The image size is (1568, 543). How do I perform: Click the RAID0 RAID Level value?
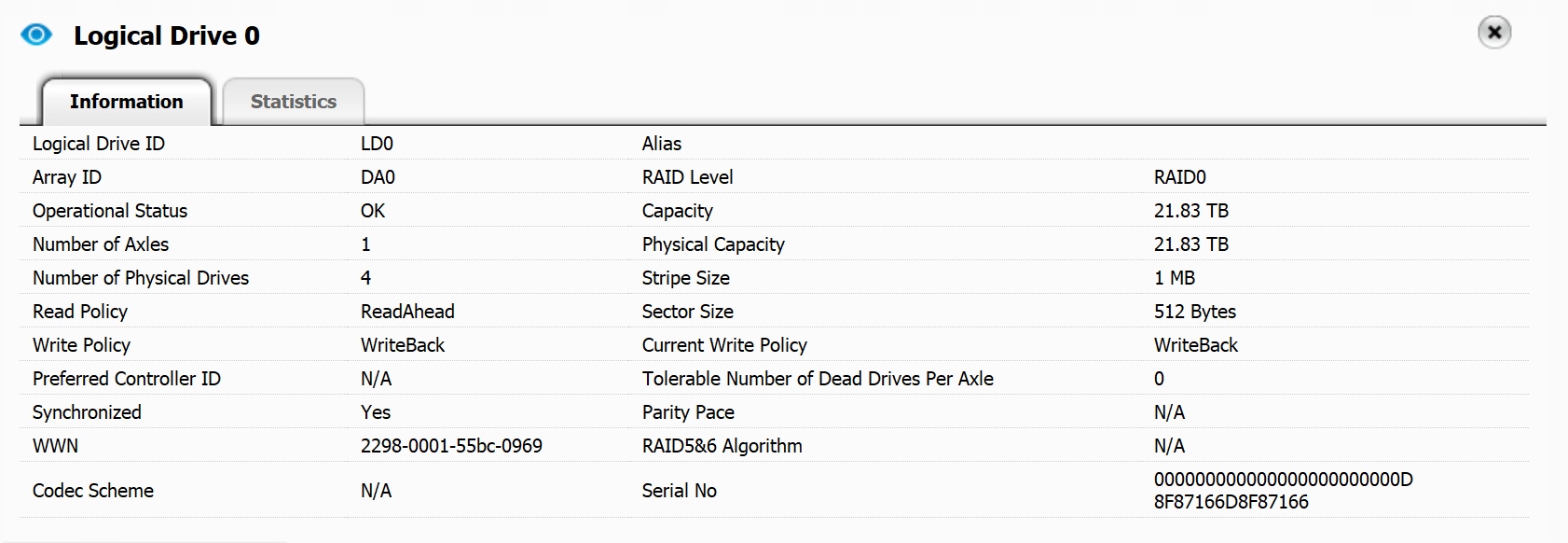pos(1179,177)
